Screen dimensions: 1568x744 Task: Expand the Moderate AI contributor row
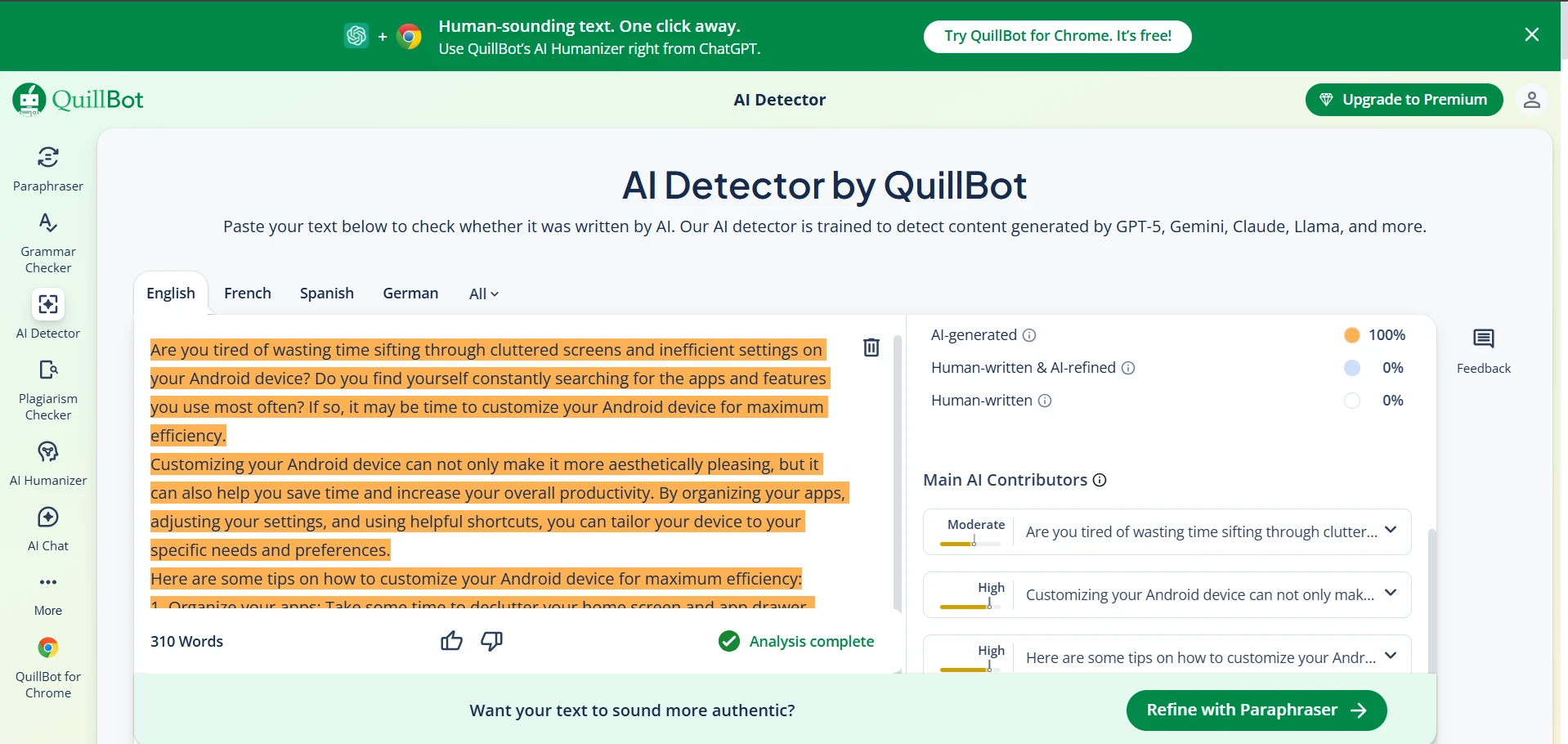tap(1391, 530)
